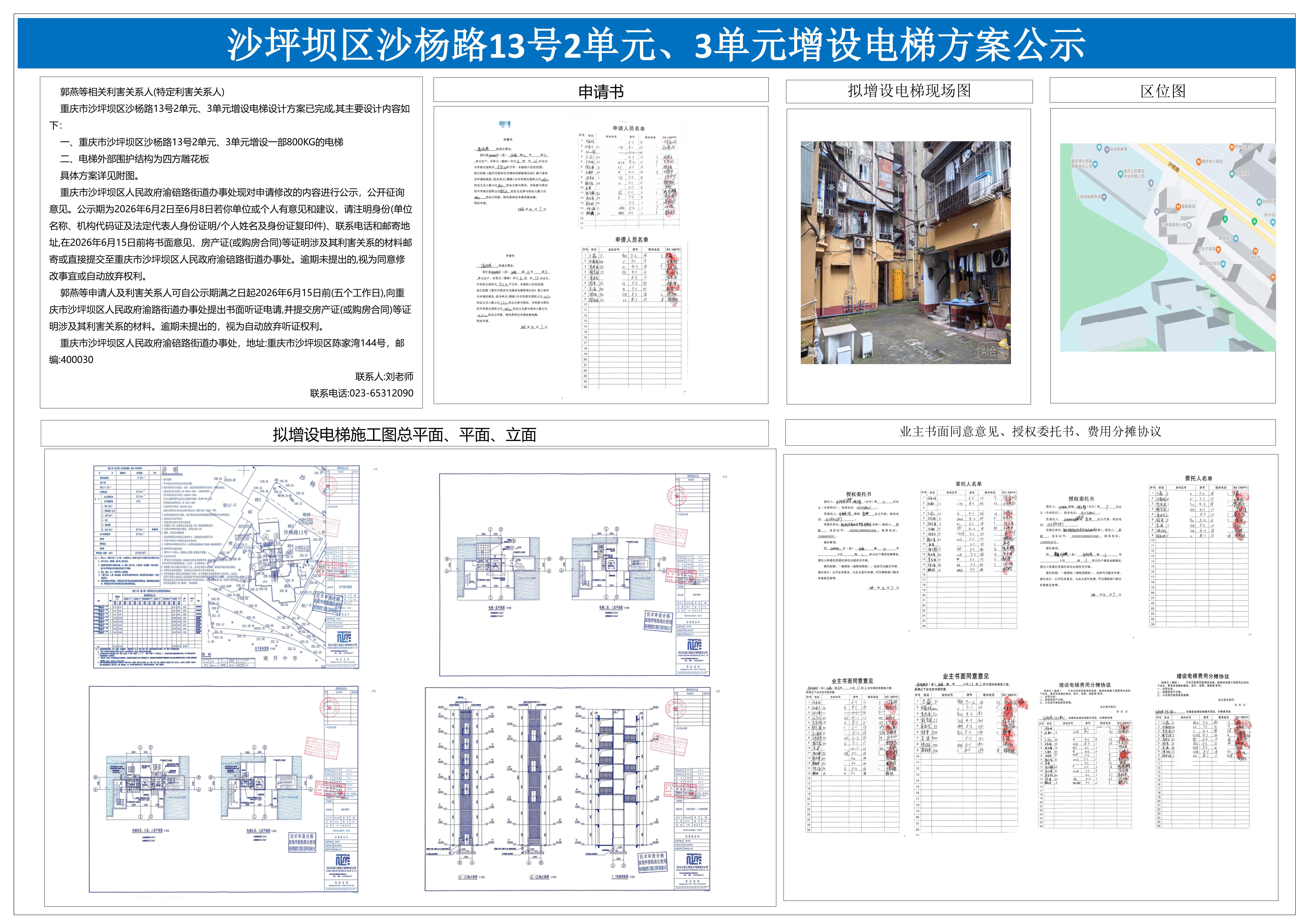Click the contact line "联系人:刘老师"
Image resolution: width=1307 pixels, height=924 pixels.
tap(384, 377)
